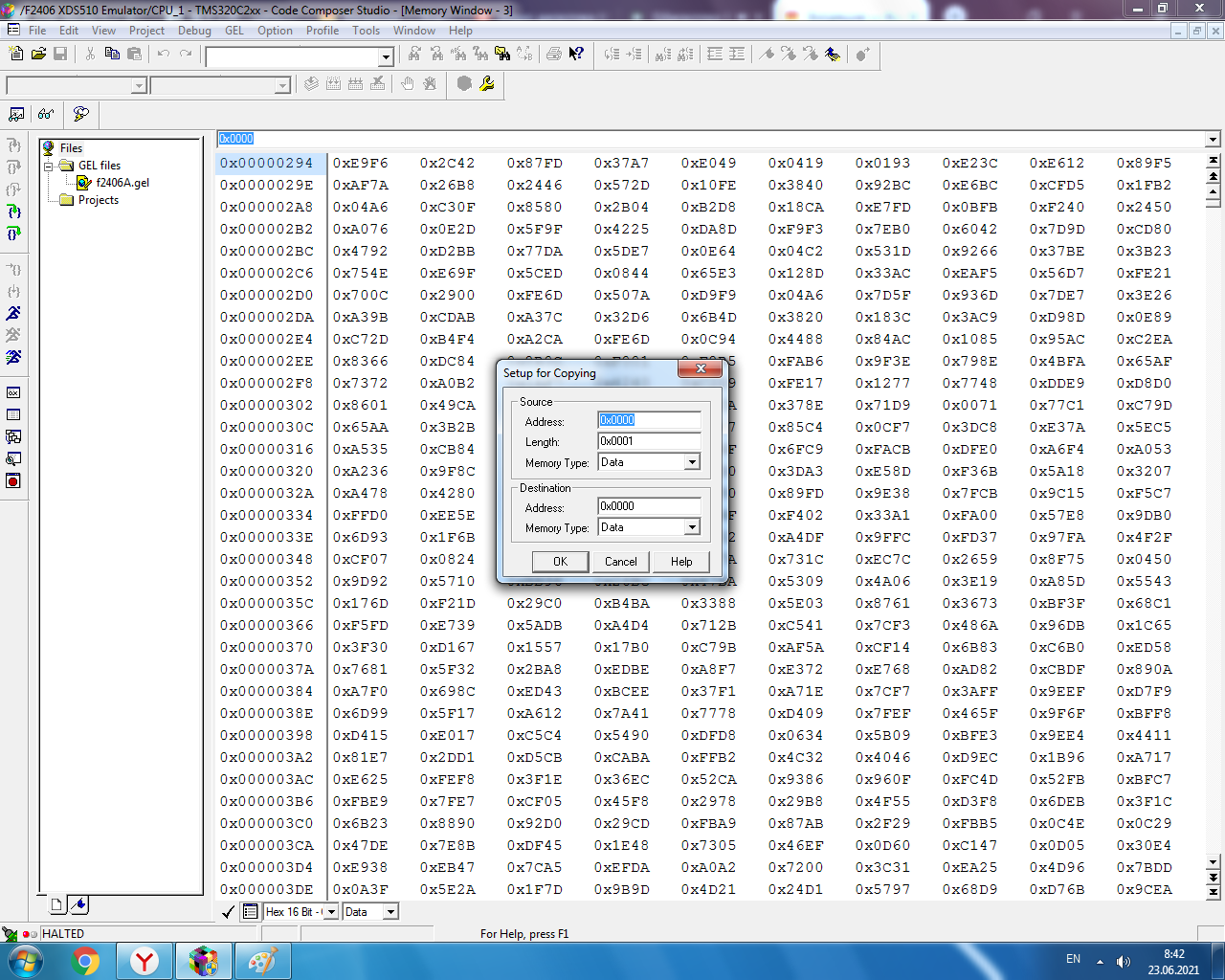The width and height of the screenshot is (1225, 980).
Task: Click the memory properties icon beside Hex 16 Bit
Action: (x=250, y=912)
